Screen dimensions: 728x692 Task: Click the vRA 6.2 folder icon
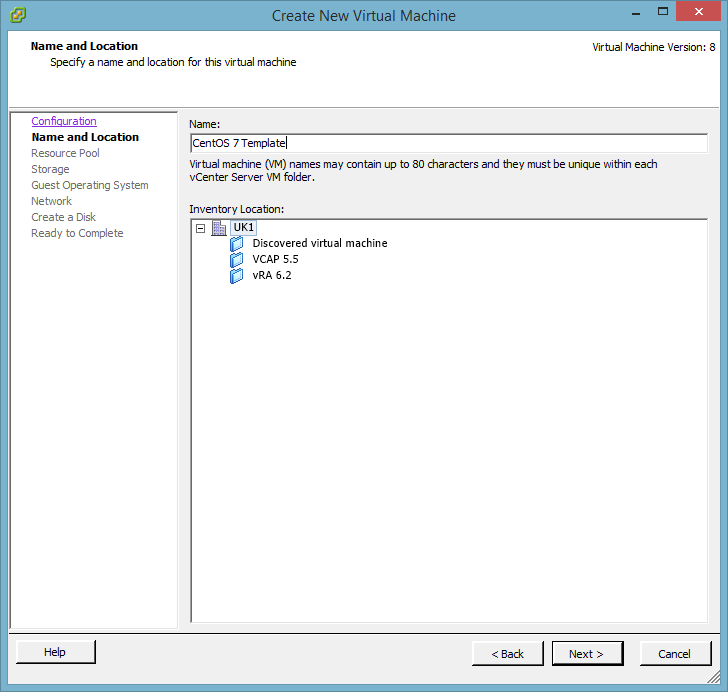pos(237,275)
